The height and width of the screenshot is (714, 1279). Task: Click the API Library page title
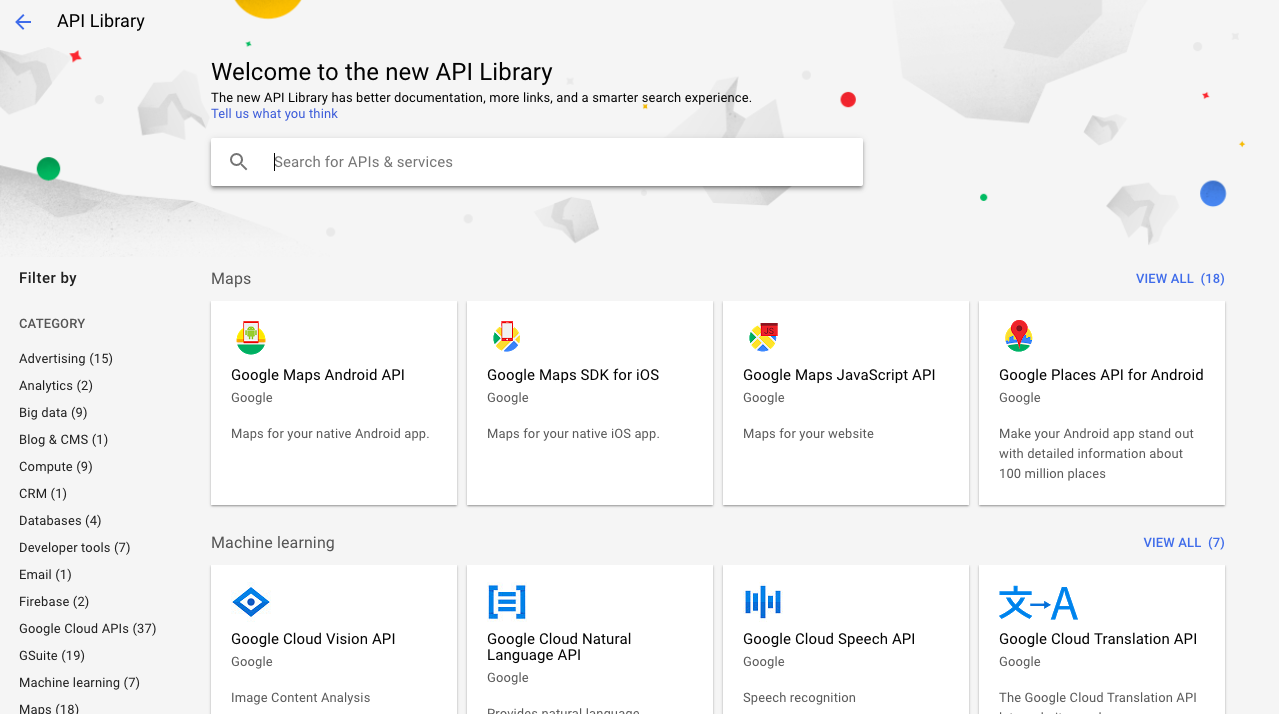tap(101, 21)
